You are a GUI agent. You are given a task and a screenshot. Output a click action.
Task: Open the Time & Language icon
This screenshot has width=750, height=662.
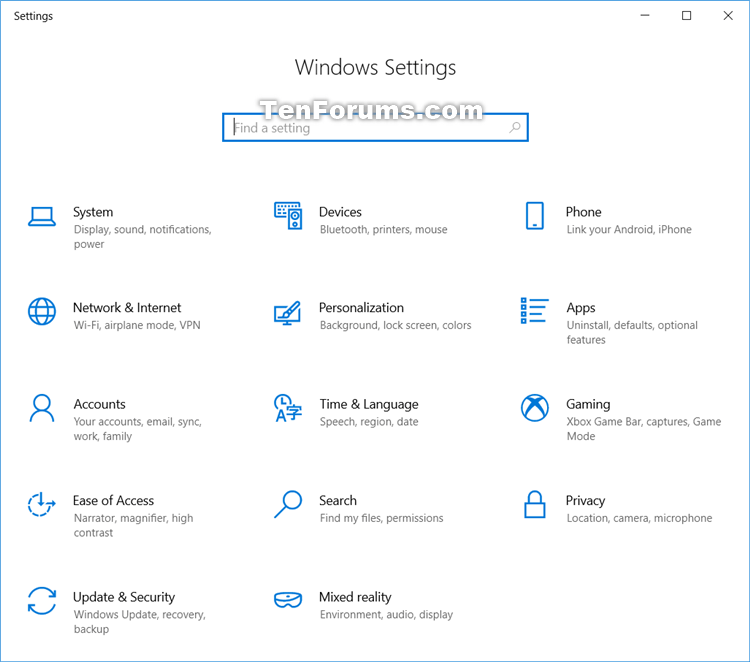(288, 408)
